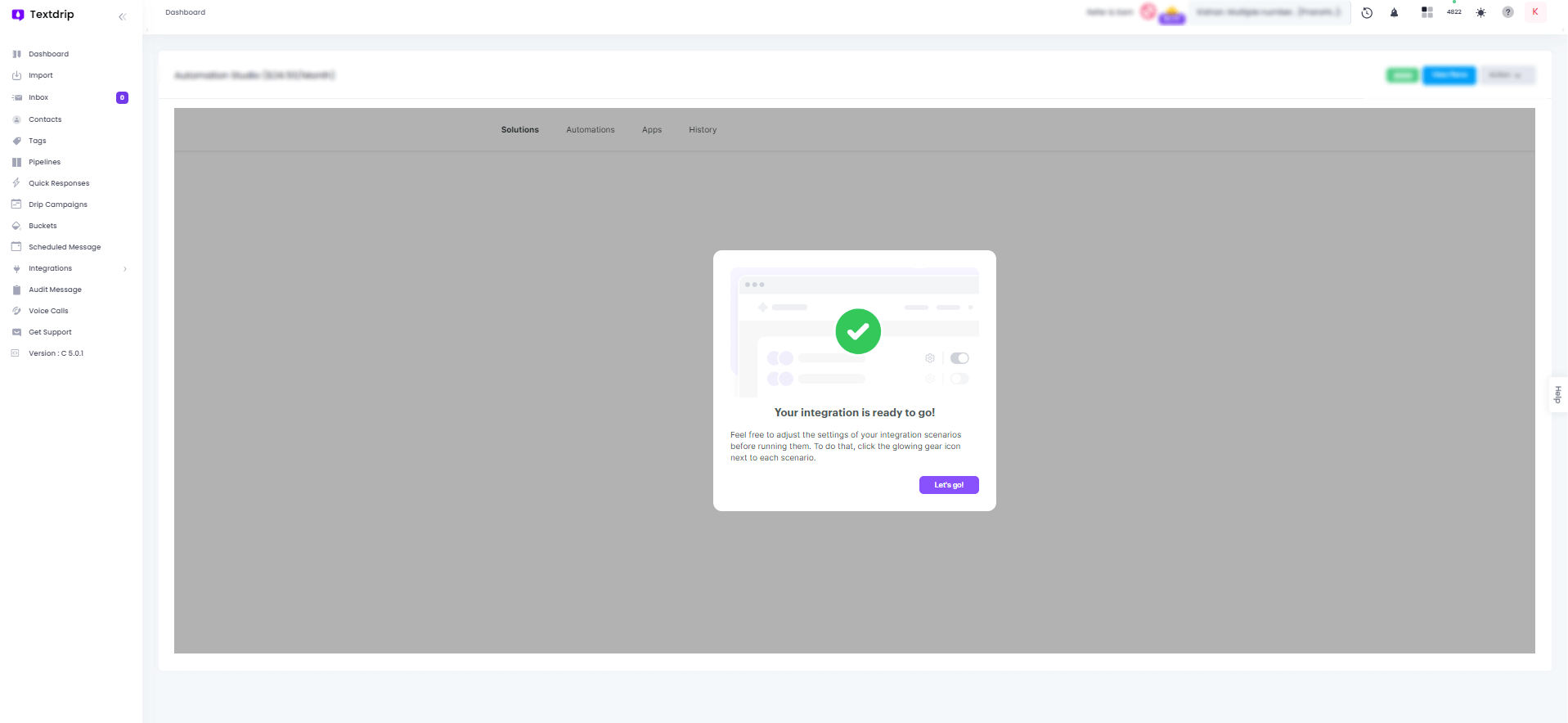The width and height of the screenshot is (1568, 723).
Task: Open the blurred number selector dropdown
Action: (1269, 12)
